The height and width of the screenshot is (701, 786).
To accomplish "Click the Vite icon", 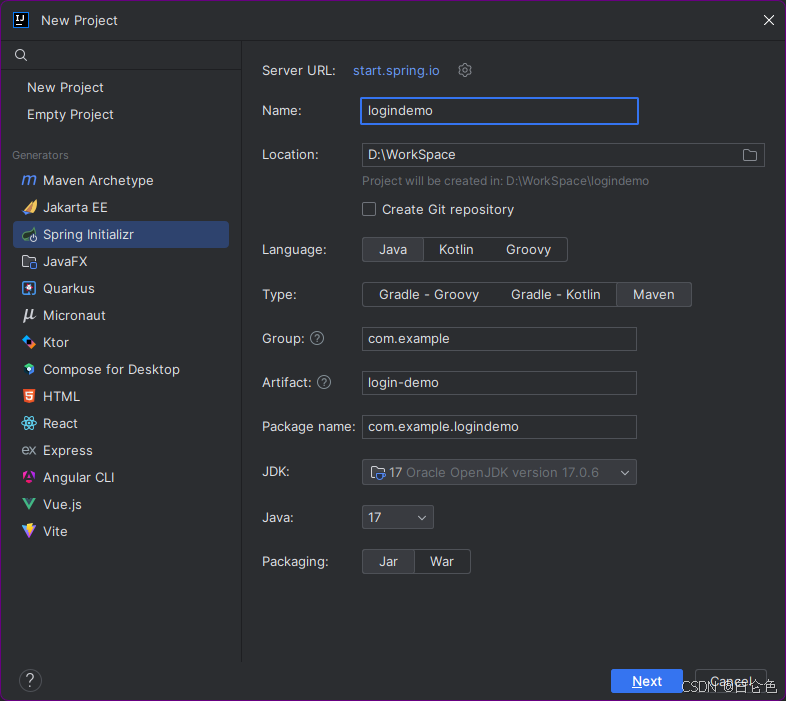I will pos(29,531).
